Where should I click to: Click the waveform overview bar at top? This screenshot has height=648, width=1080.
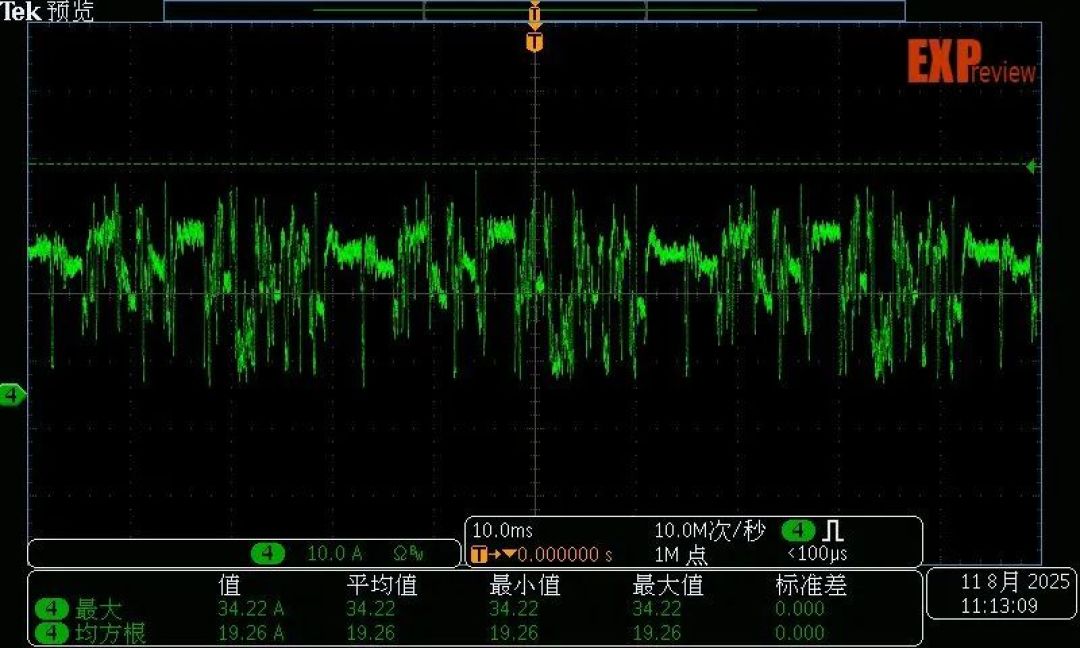pyautogui.click(x=534, y=10)
